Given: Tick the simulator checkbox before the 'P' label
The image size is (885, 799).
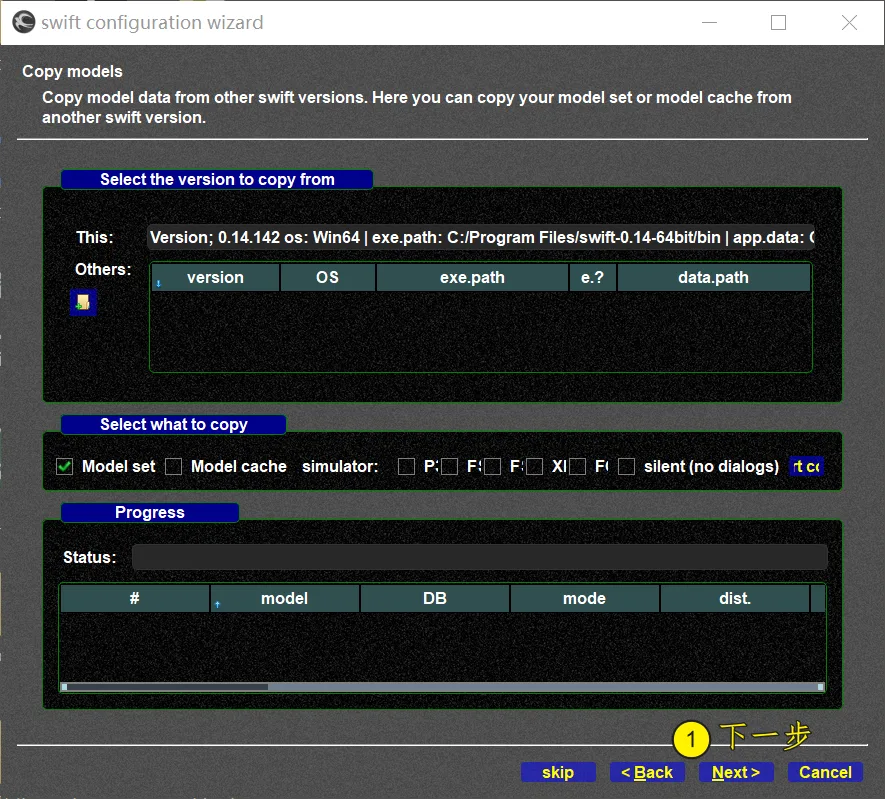Looking at the screenshot, I should coord(406,467).
